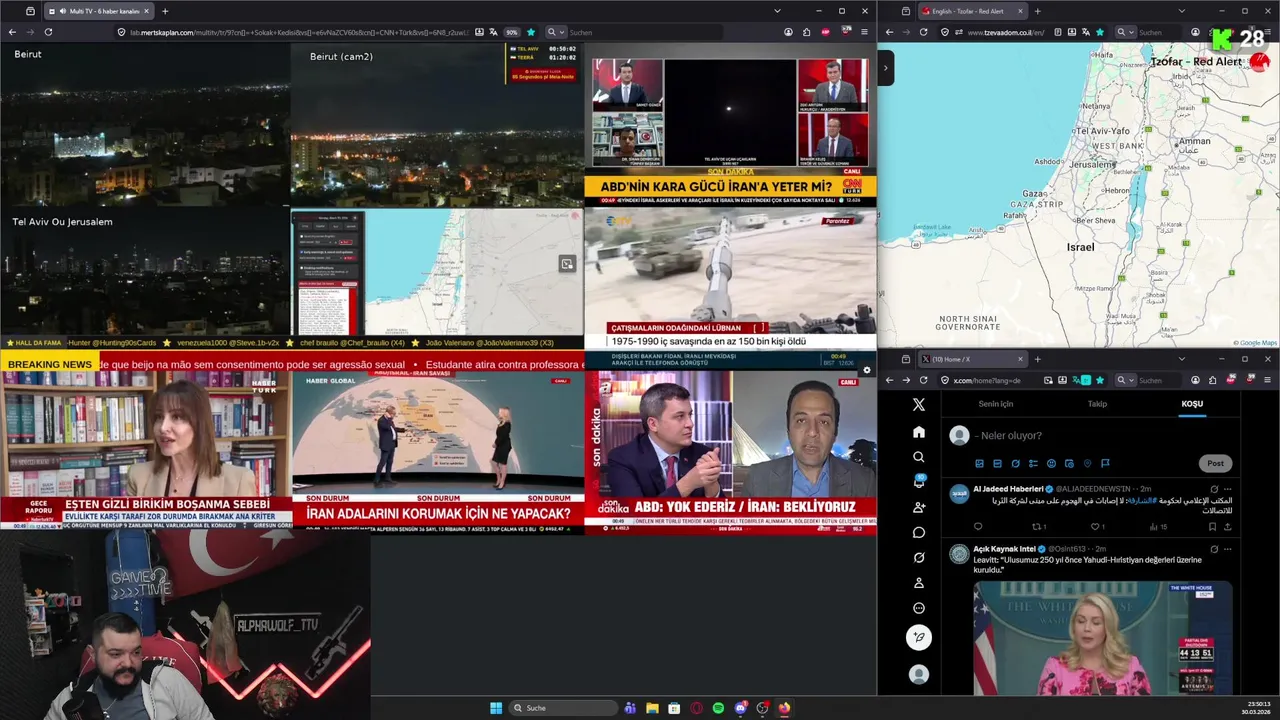This screenshot has height=720, width=1280.
Task: List all tabs in Multi TV window
Action: click(x=777, y=11)
